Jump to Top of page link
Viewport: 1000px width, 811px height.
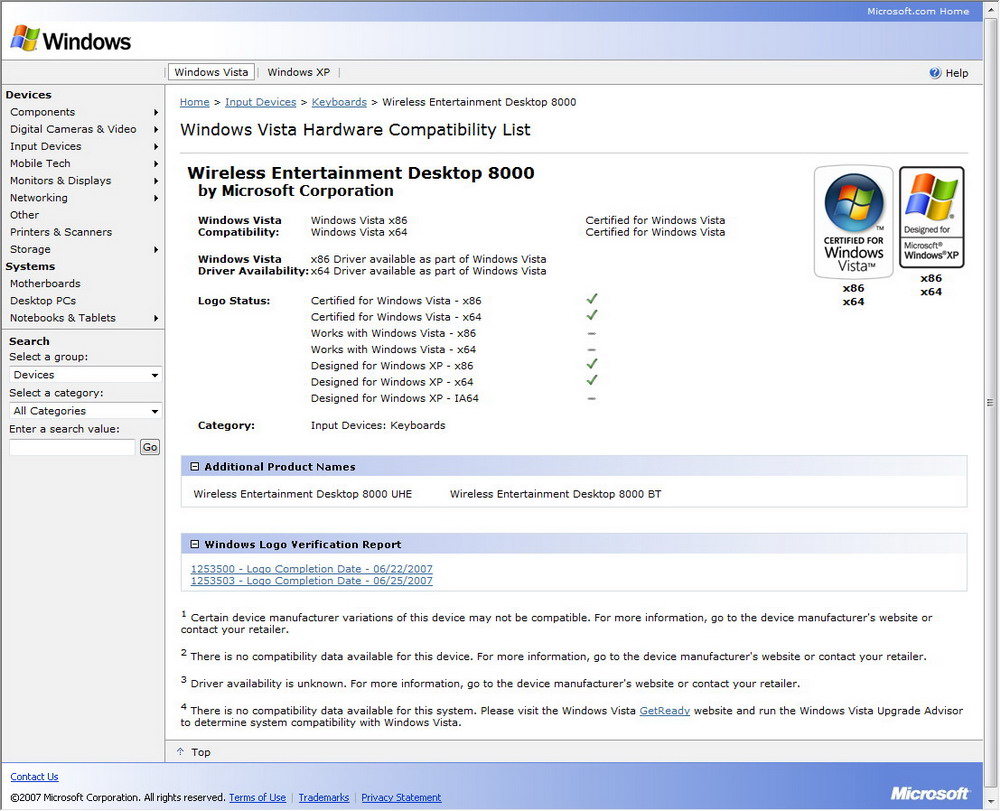(201, 752)
